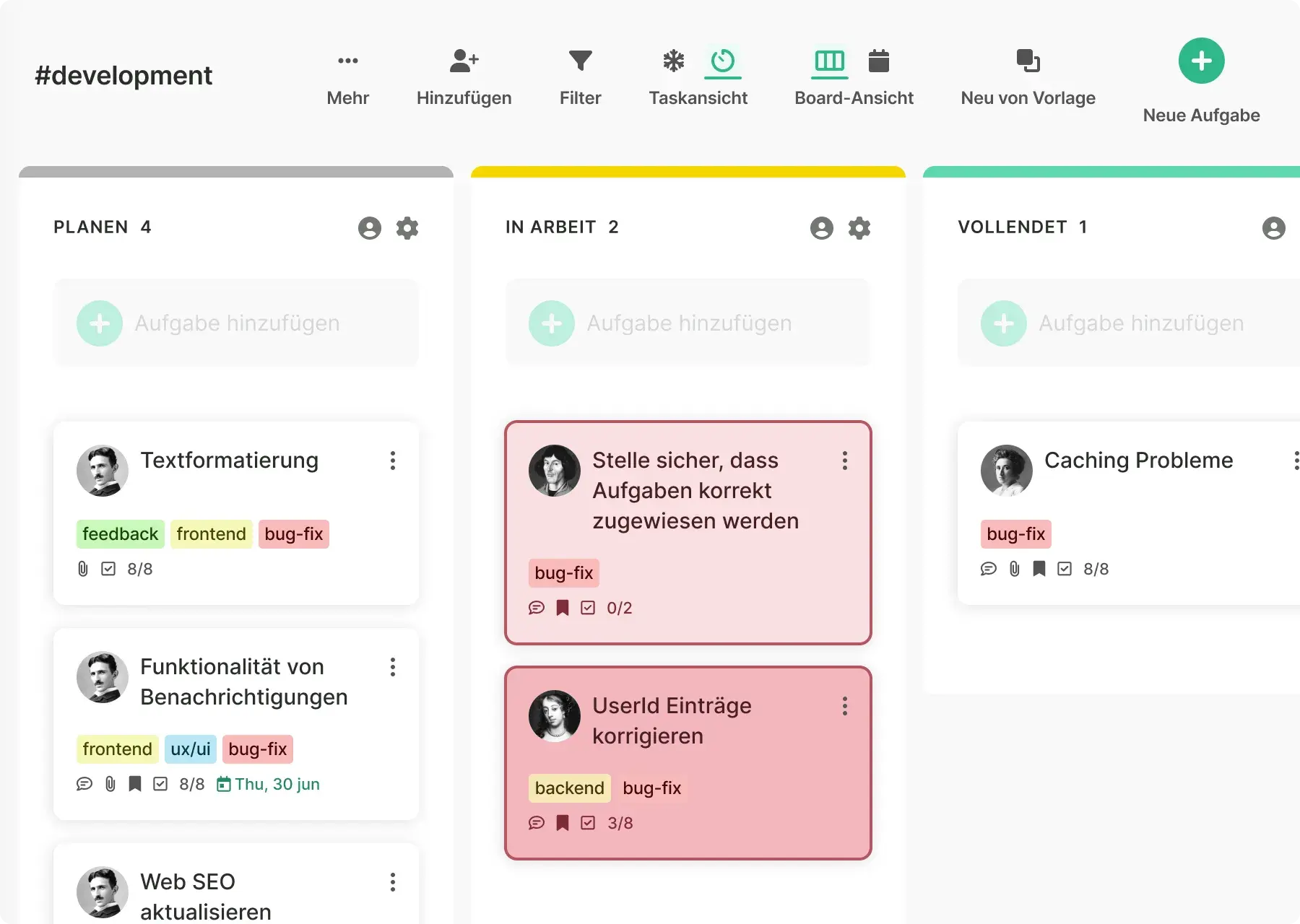Open the Mehr three-dots menu
This screenshot has width=1300, height=924.
(347, 61)
